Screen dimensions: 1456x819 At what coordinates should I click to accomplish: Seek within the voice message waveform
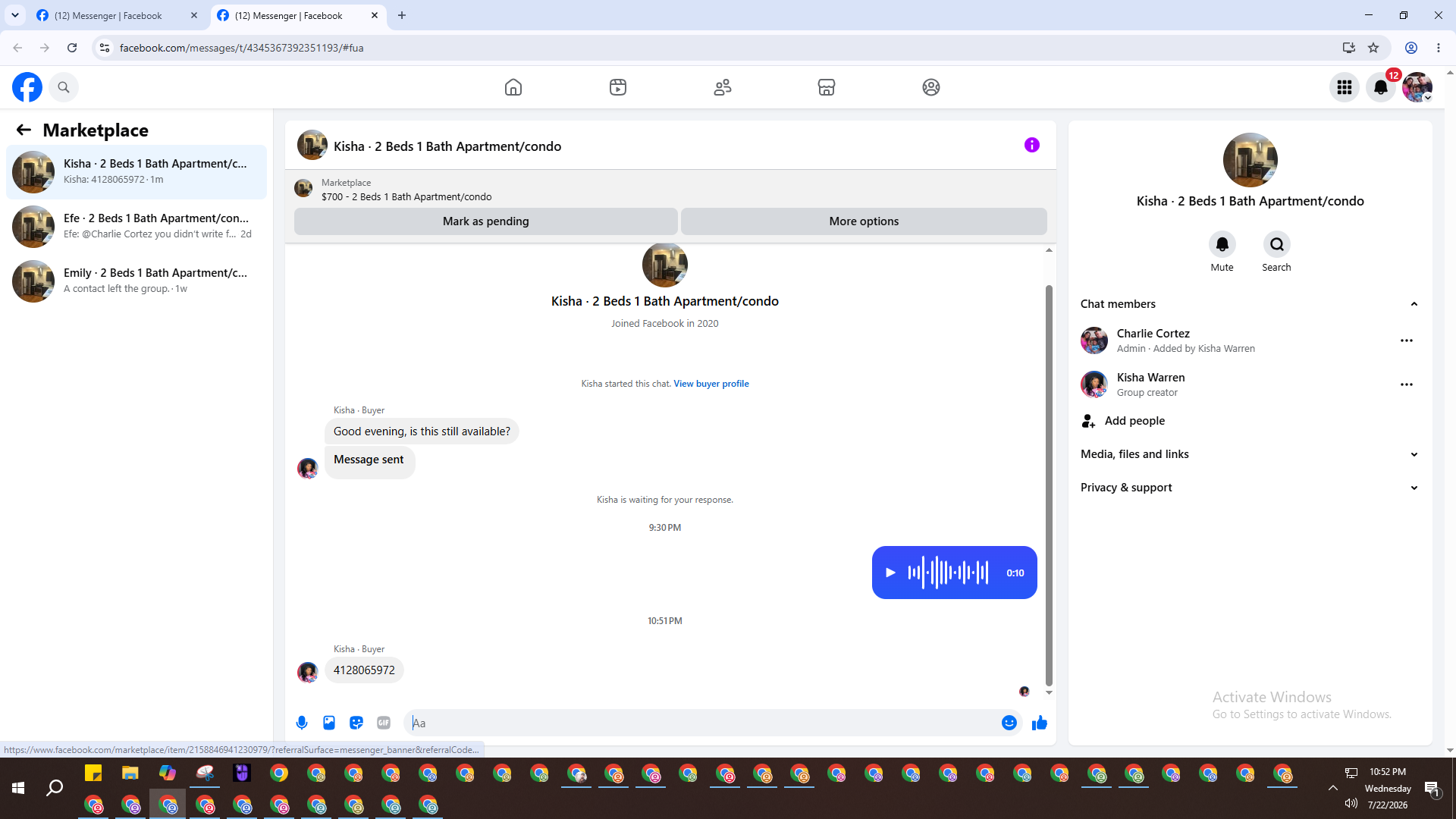tap(948, 573)
